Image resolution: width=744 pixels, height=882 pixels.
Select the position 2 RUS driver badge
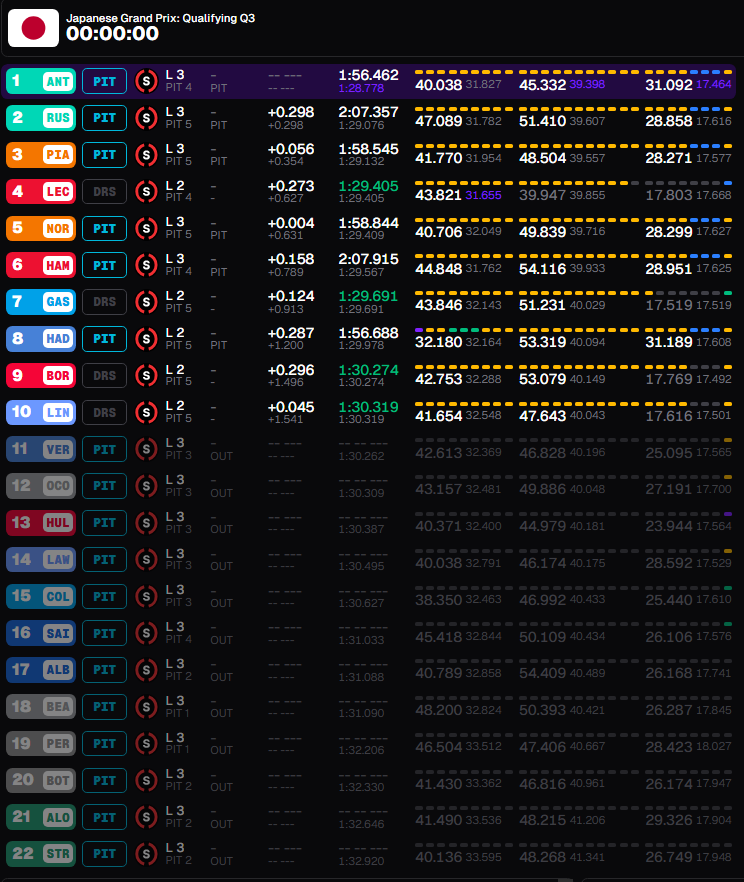click(x=41, y=118)
